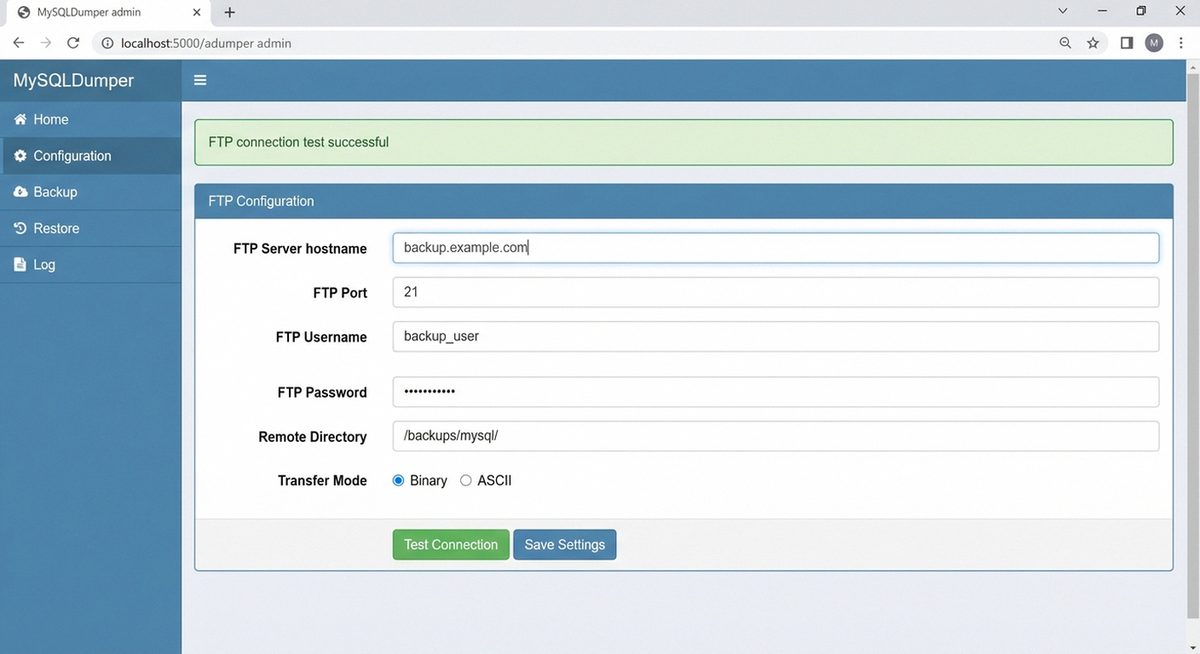The height and width of the screenshot is (654, 1200).
Task: Open a new browser tab
Action: click(x=230, y=12)
